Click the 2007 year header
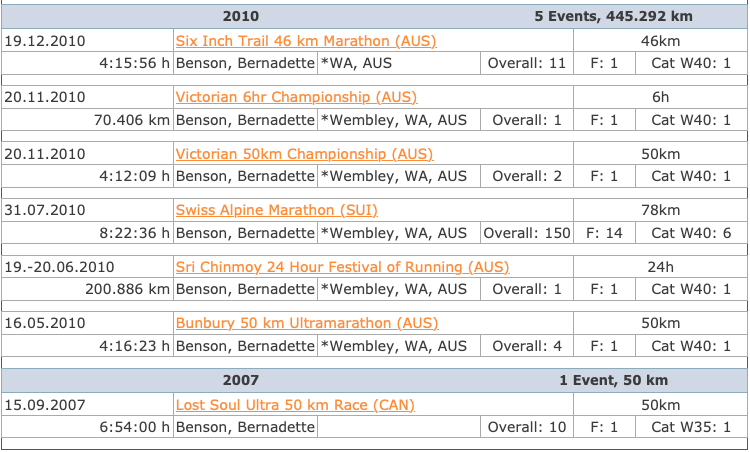Viewport: 750px width, 452px height. (241, 380)
